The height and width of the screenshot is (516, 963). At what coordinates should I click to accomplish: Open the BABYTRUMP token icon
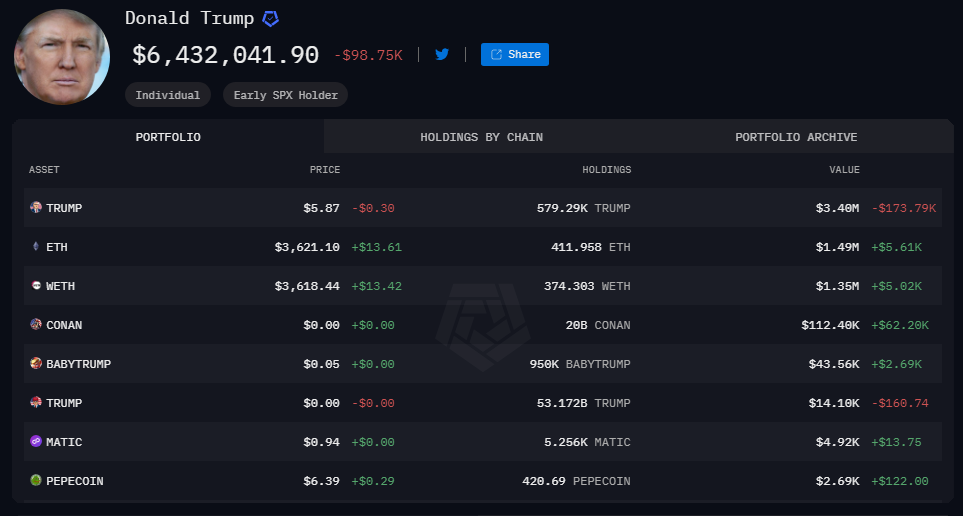(x=36, y=364)
